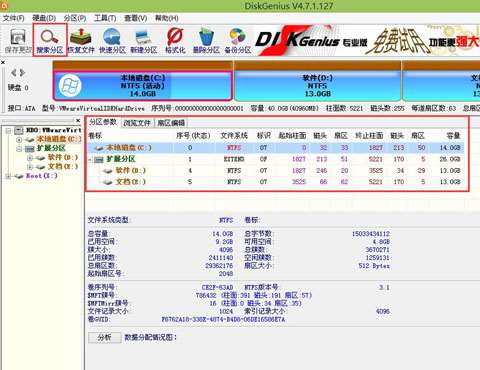Collapse the HD0 VMwareVirt disk node in the tree

(9, 130)
